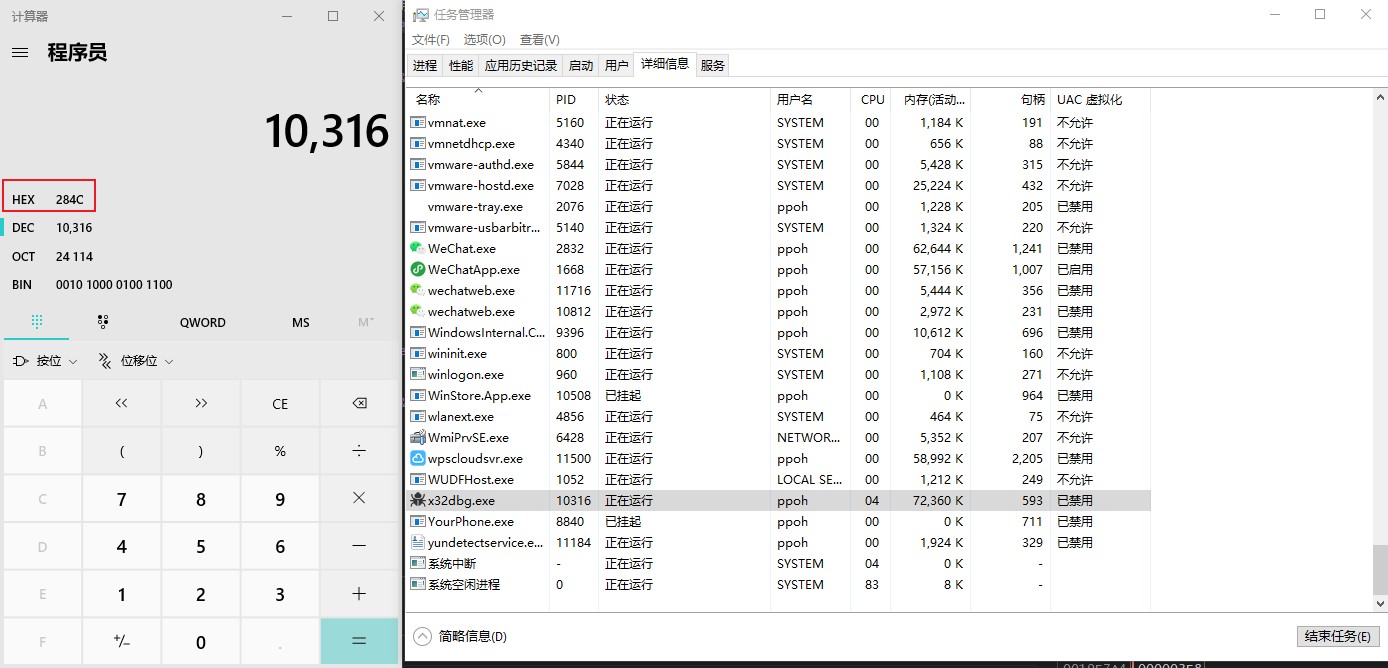Click scrollbar up arrow in Task Manager
Viewport: 1388px width, 668px height.
(x=1380, y=97)
